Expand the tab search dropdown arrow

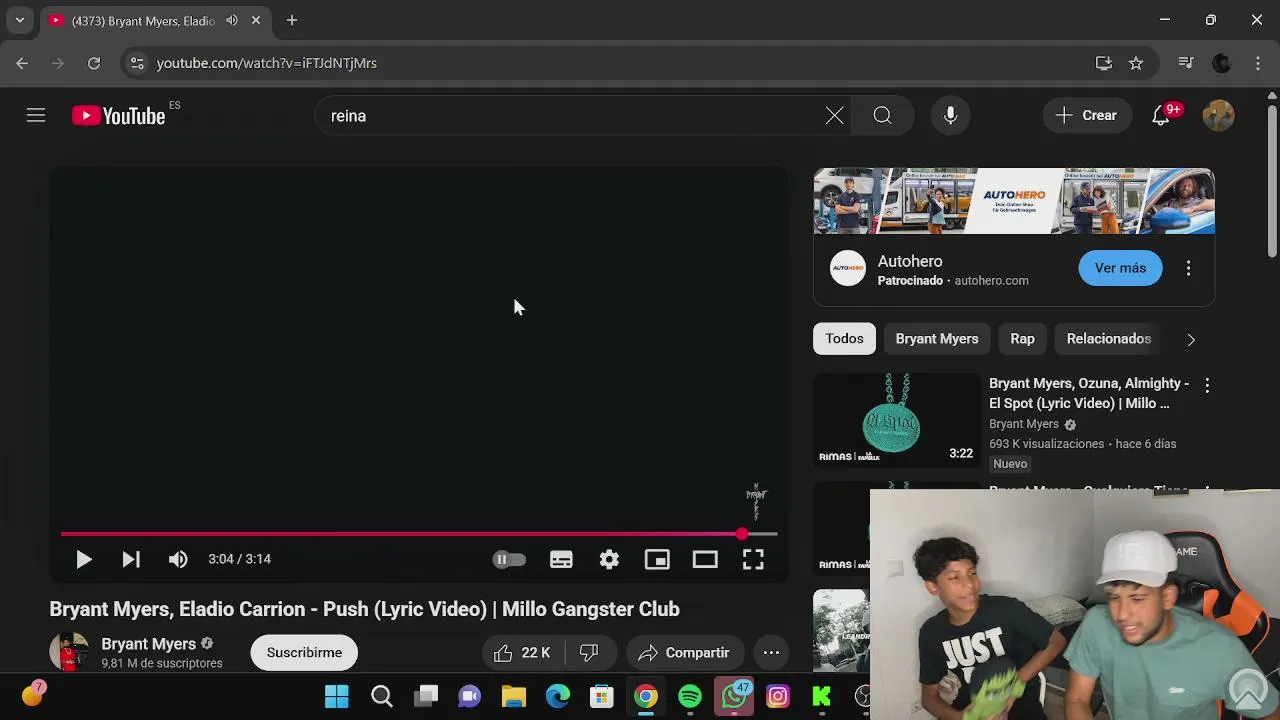click(x=19, y=20)
